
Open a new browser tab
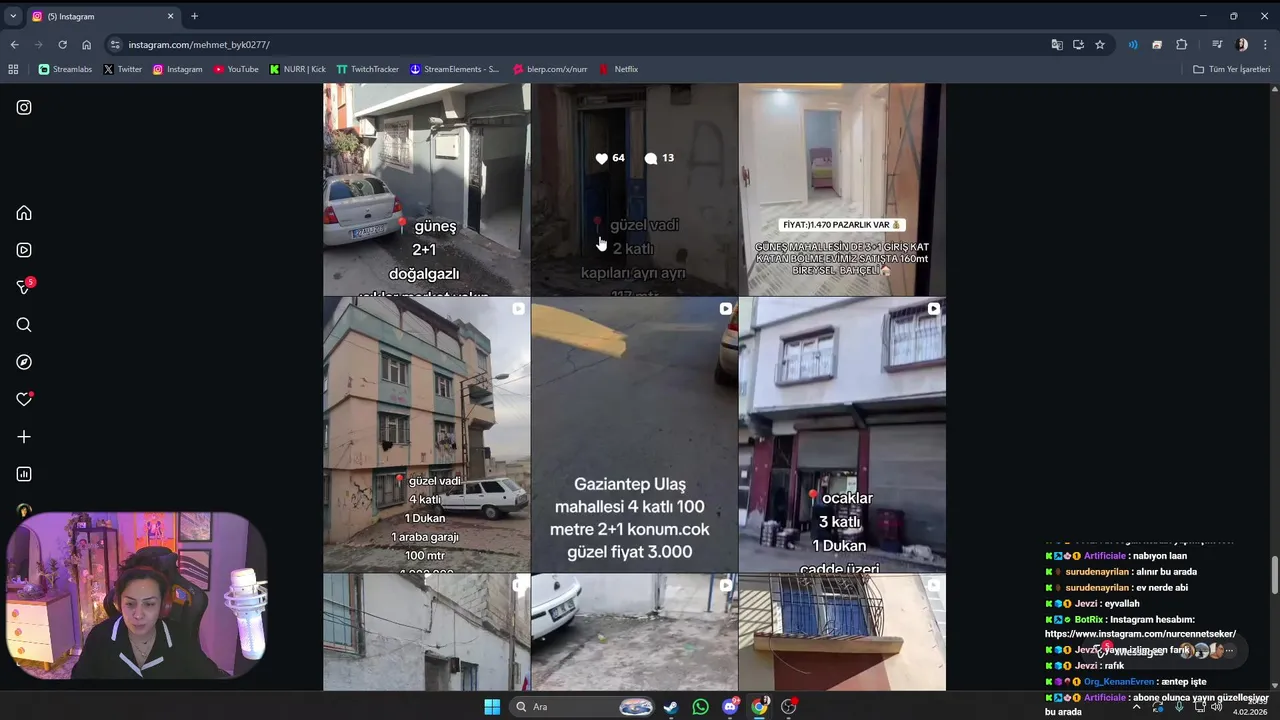point(194,16)
